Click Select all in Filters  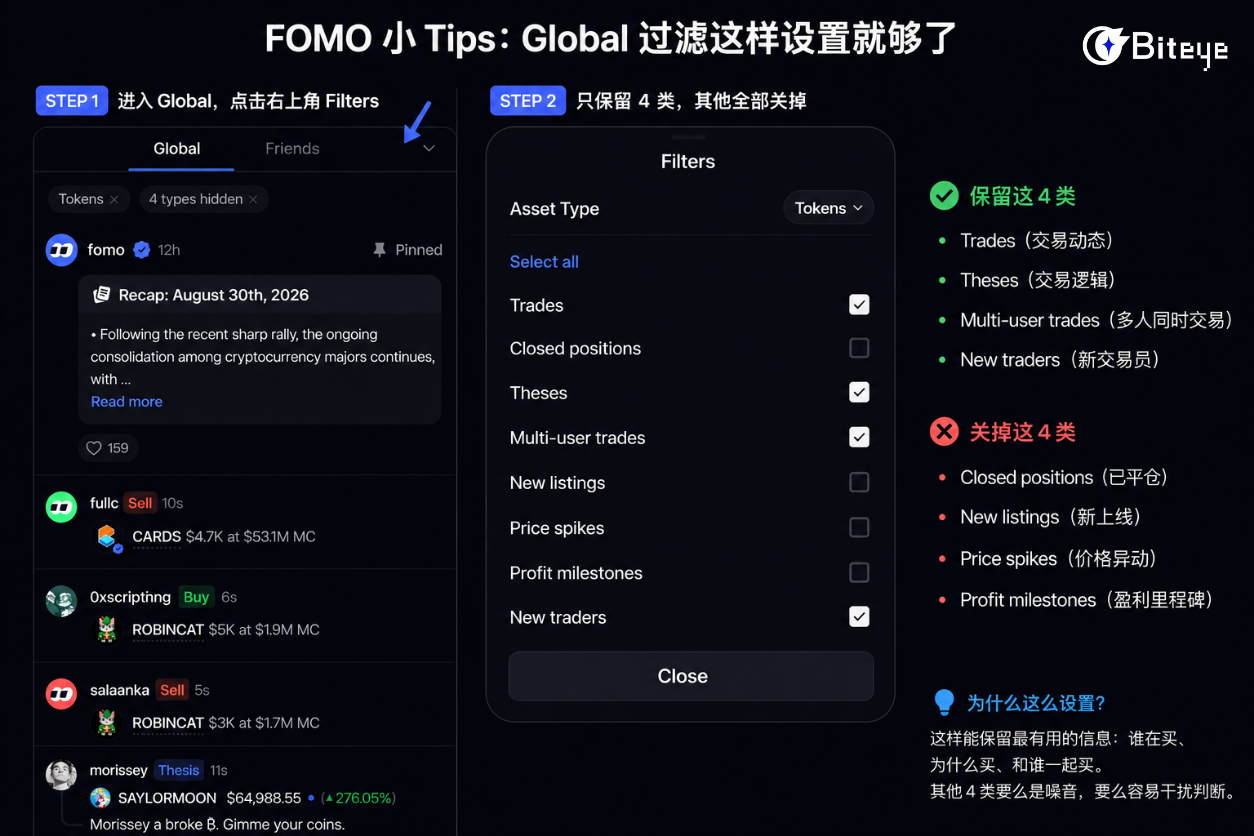(544, 262)
